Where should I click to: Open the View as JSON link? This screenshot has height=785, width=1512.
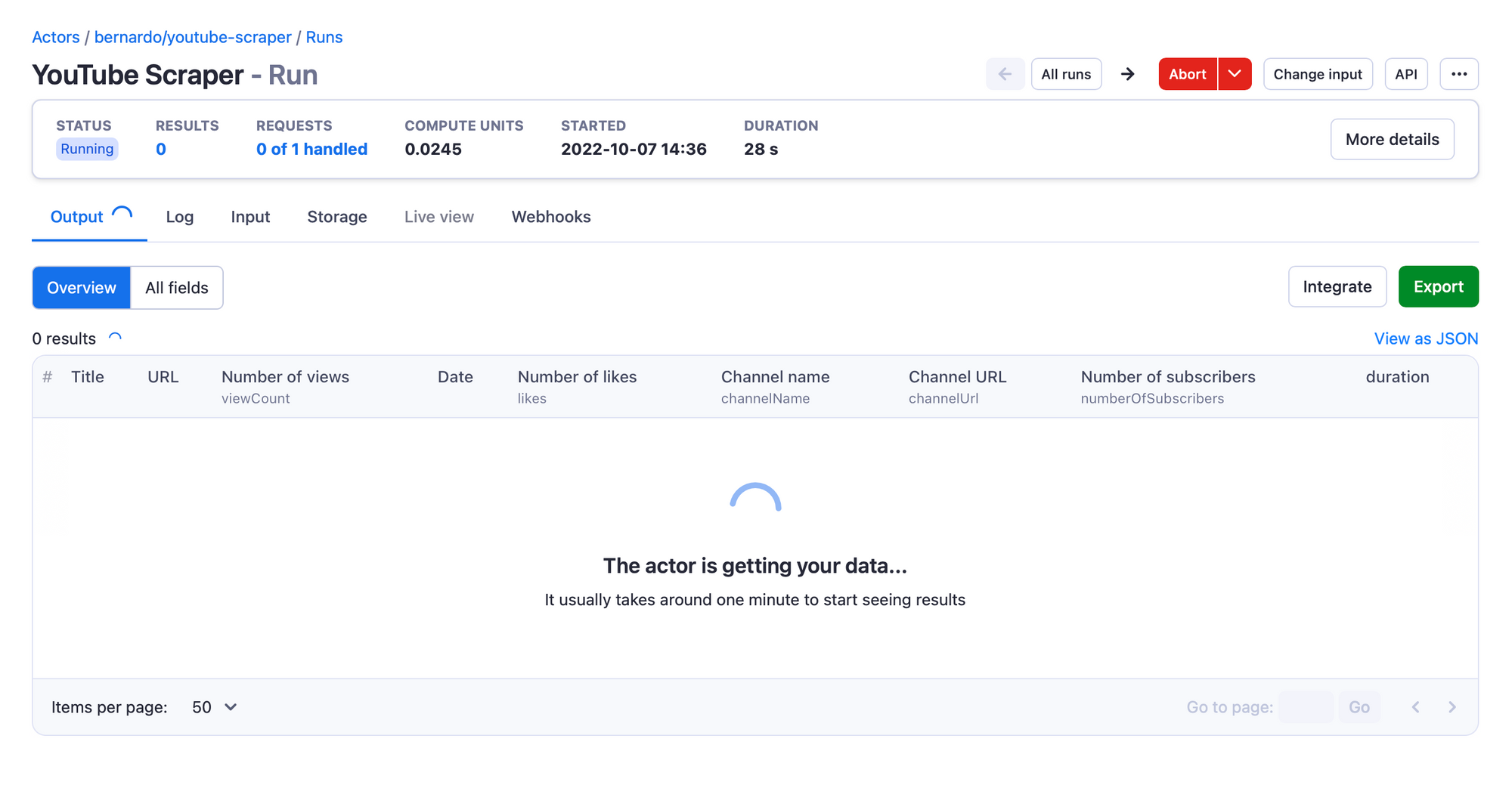pos(1426,338)
